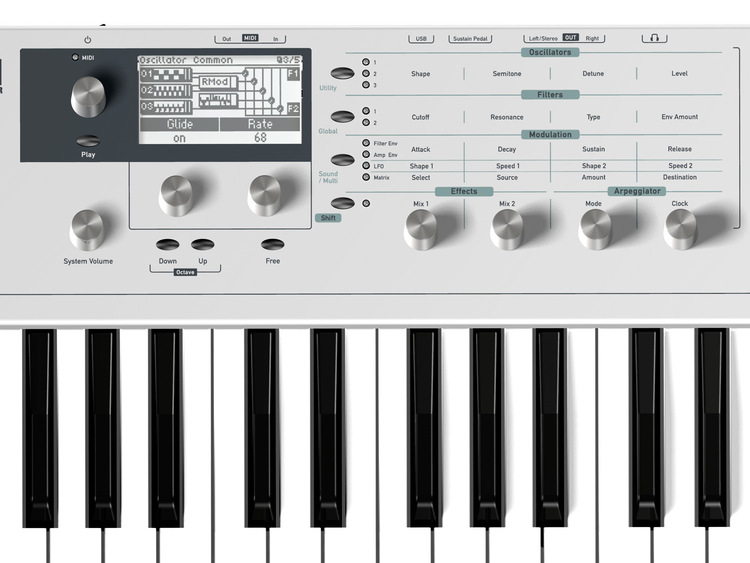The image size is (750, 563).
Task: Click the Detune label
Action: tap(593, 74)
